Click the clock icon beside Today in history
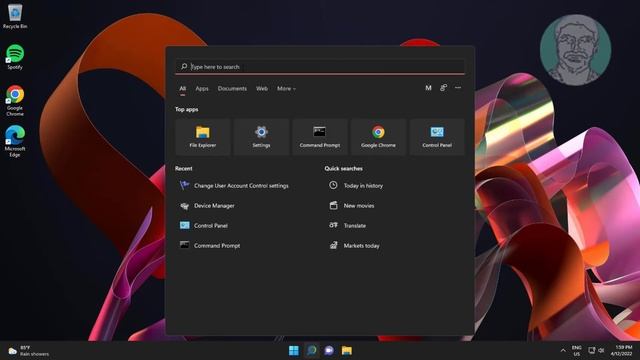Image resolution: width=640 pixels, height=360 pixels. point(333,185)
